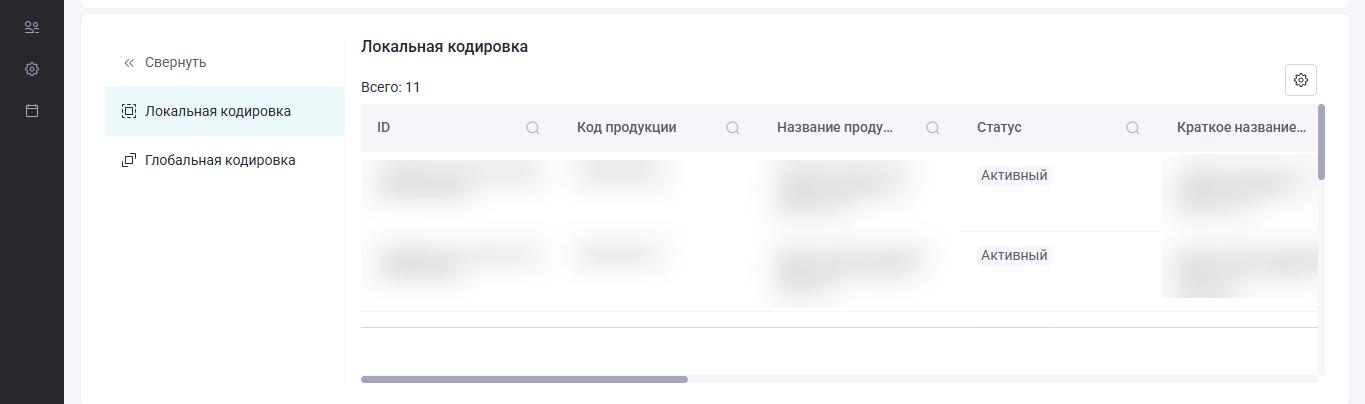1365x404 pixels.
Task: Open the users icon in dark sidebar
Action: [32, 28]
